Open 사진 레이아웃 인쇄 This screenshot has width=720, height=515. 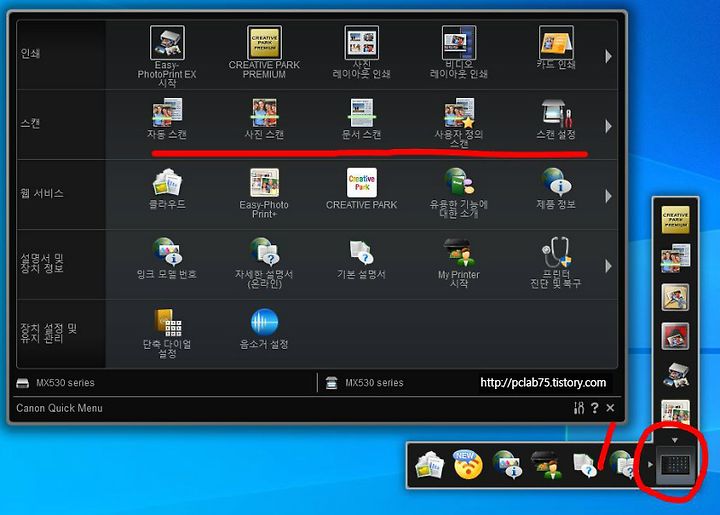362,52
